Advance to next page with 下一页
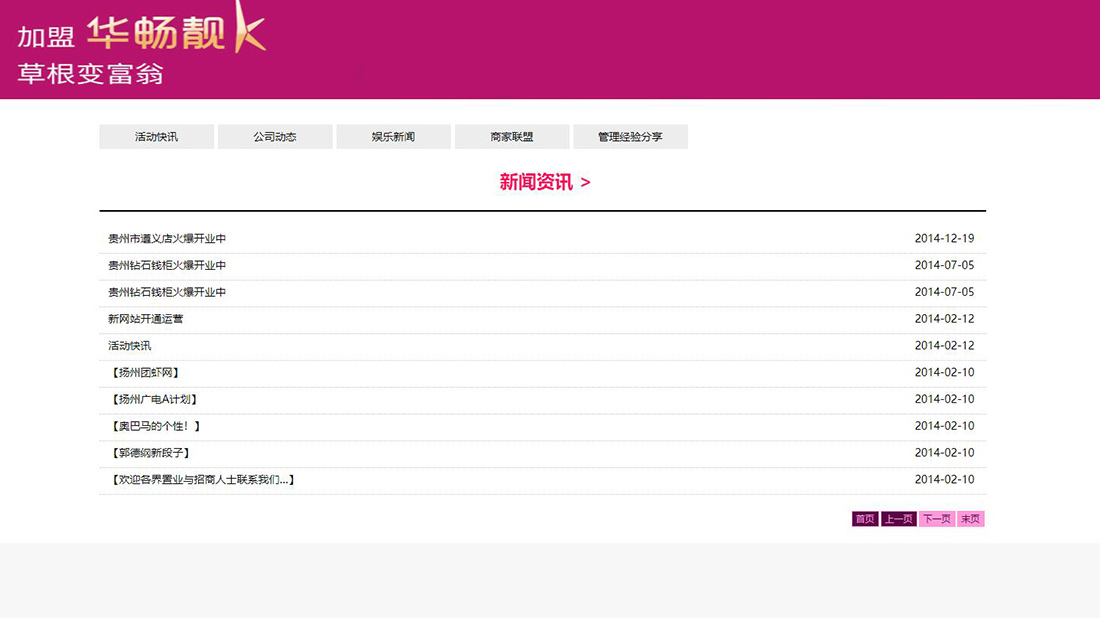This screenshot has height=618, width=1100. tap(936, 519)
